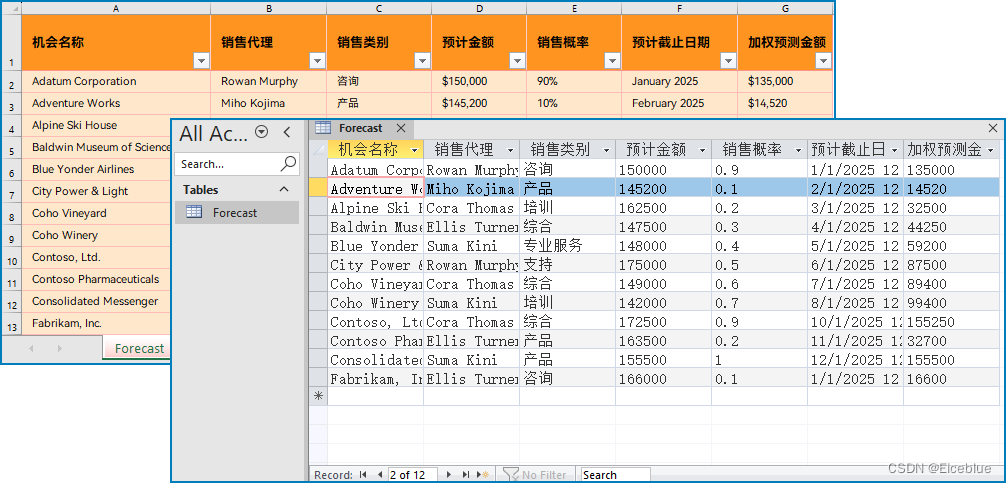Open 预计金额 filter button in Excel
1006x483 pixels.
tap(518, 61)
